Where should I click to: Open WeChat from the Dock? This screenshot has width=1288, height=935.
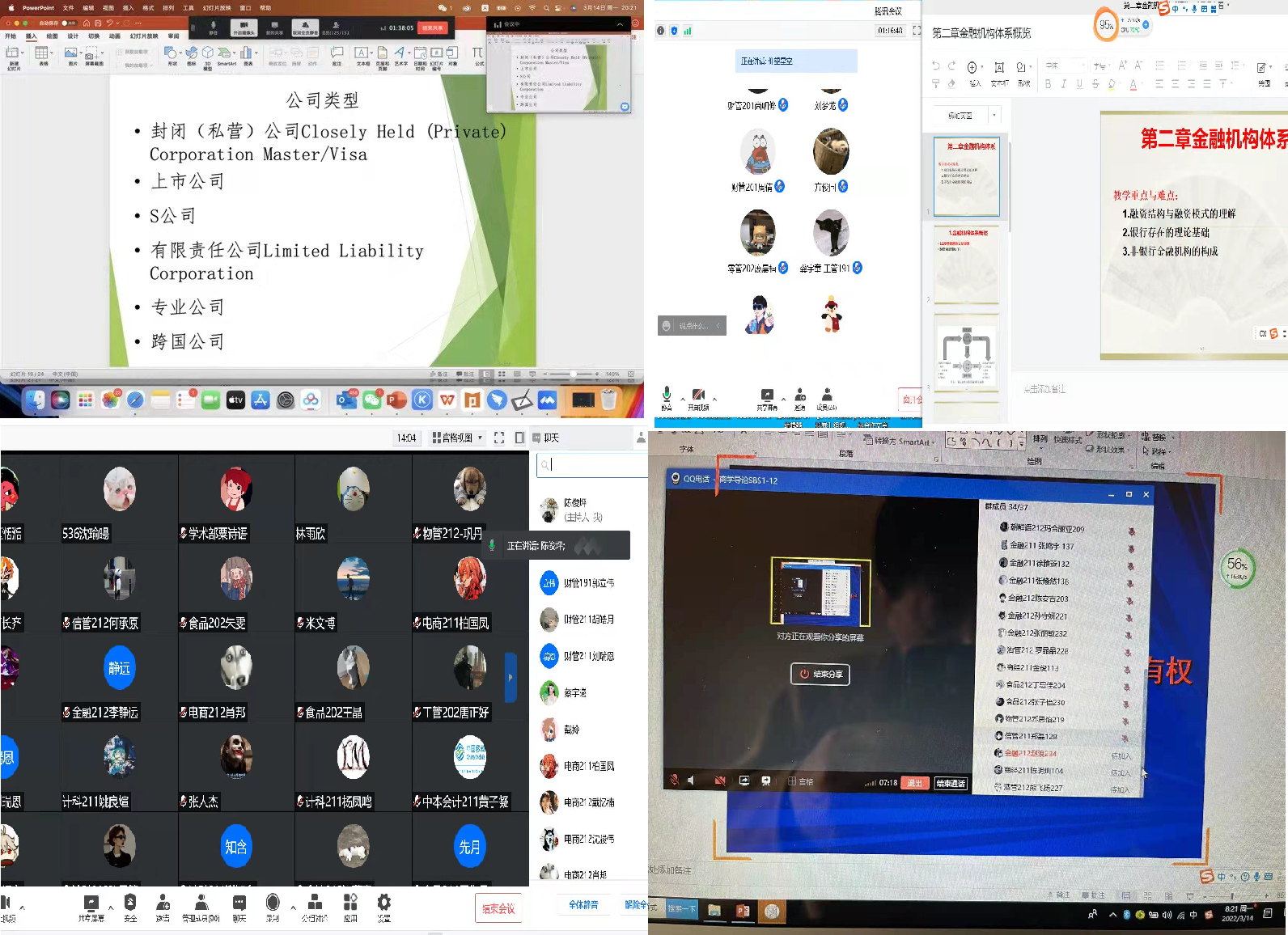372,400
